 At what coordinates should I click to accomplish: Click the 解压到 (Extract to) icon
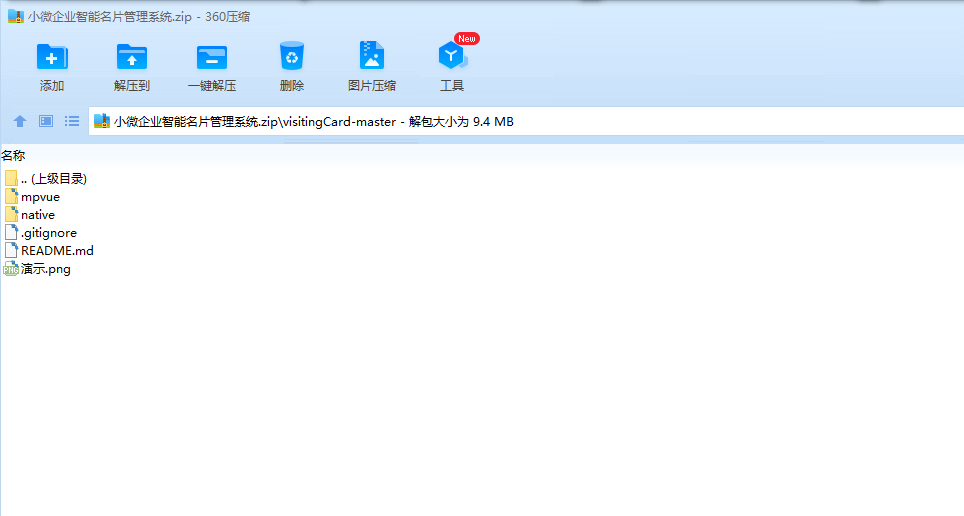132,57
